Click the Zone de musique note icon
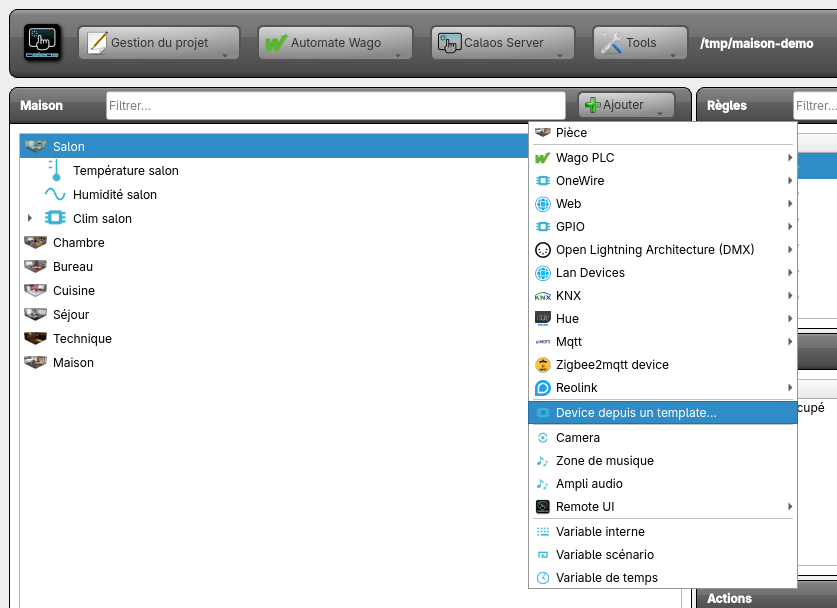 pyautogui.click(x=542, y=461)
